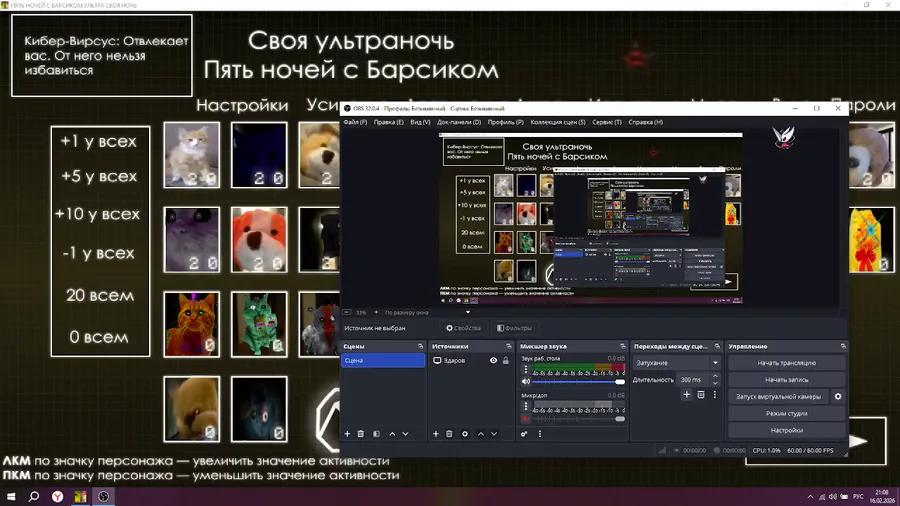
Task: Add a new source in Источники dock
Action: (x=436, y=434)
